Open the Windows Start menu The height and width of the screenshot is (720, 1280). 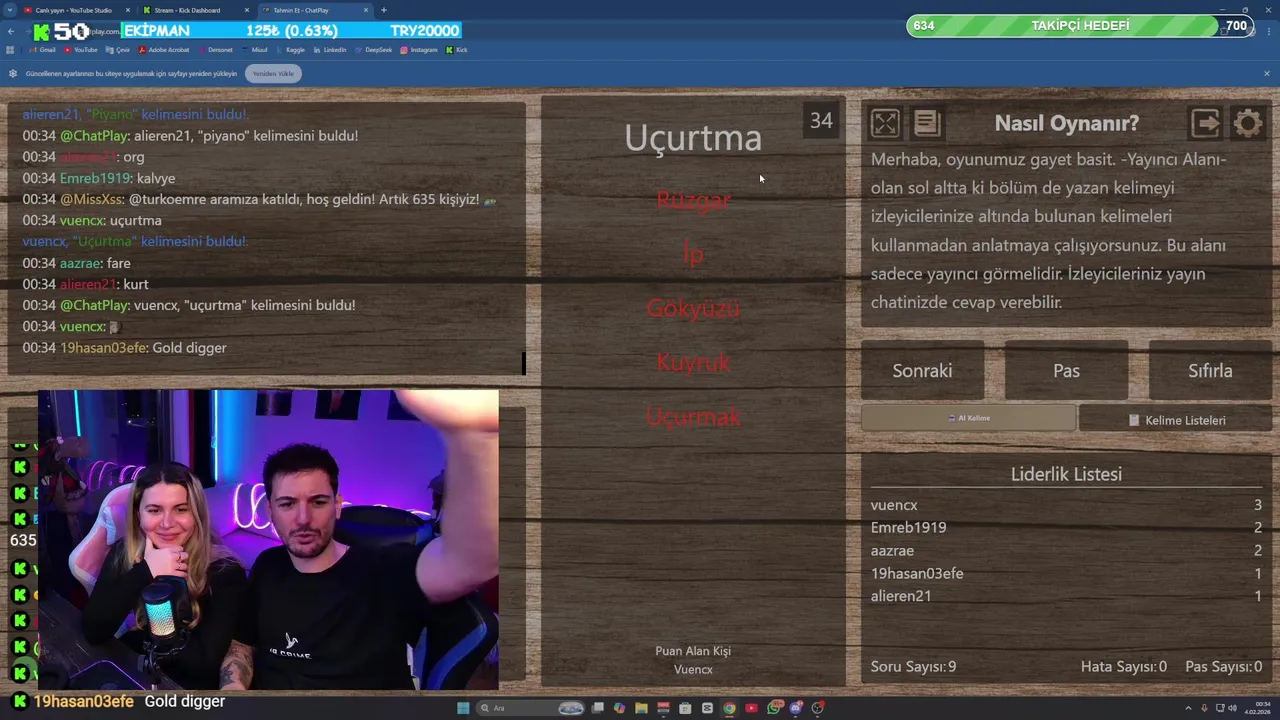pyautogui.click(x=462, y=708)
